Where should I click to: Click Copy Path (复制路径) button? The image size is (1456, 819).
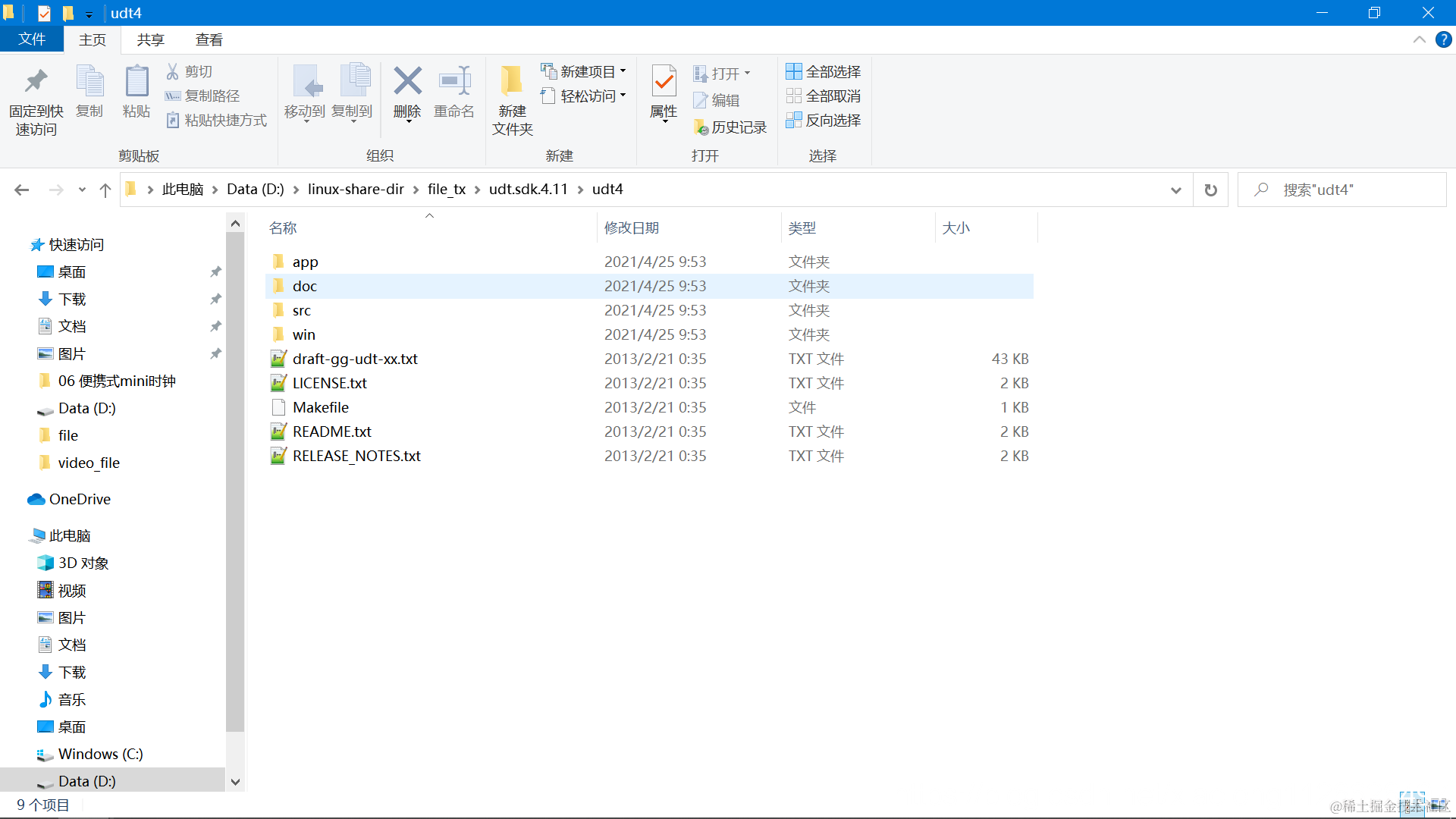pyautogui.click(x=203, y=96)
